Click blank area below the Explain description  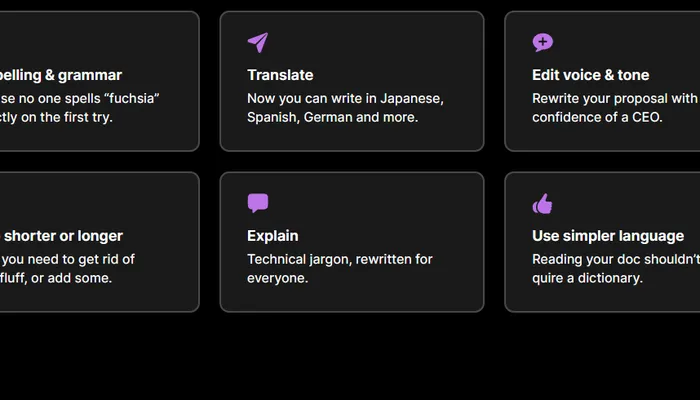pyautogui.click(x=350, y=299)
